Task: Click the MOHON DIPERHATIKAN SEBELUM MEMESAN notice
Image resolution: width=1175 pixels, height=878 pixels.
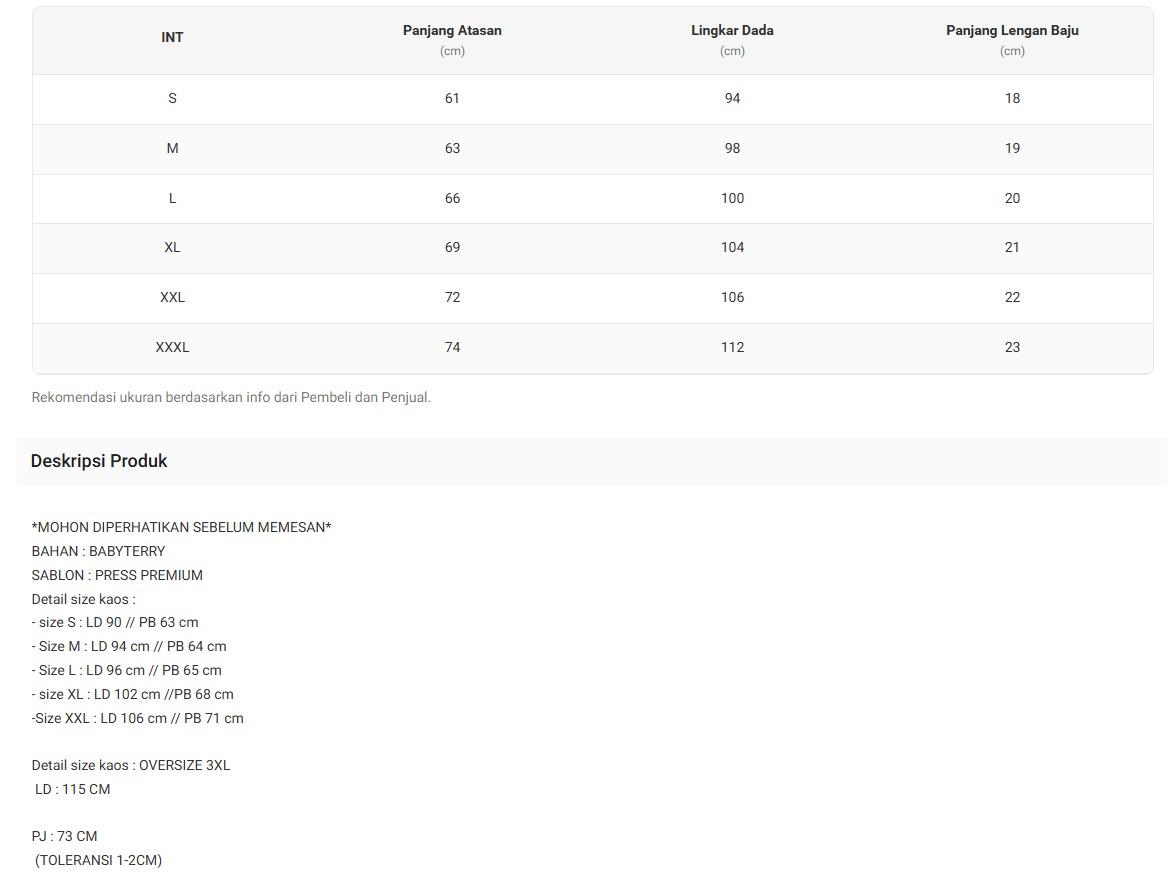Action: [x=181, y=527]
